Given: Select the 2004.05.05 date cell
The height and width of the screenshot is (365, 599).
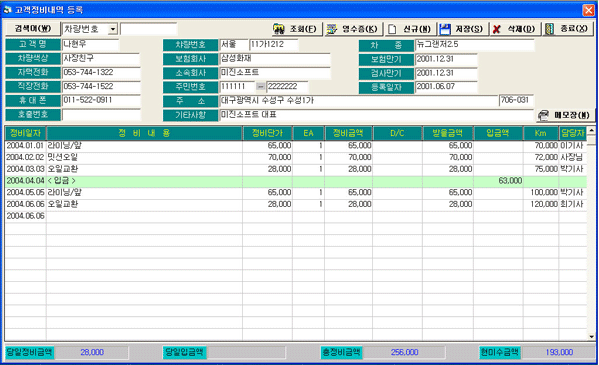Looking at the screenshot, I should tap(26, 193).
